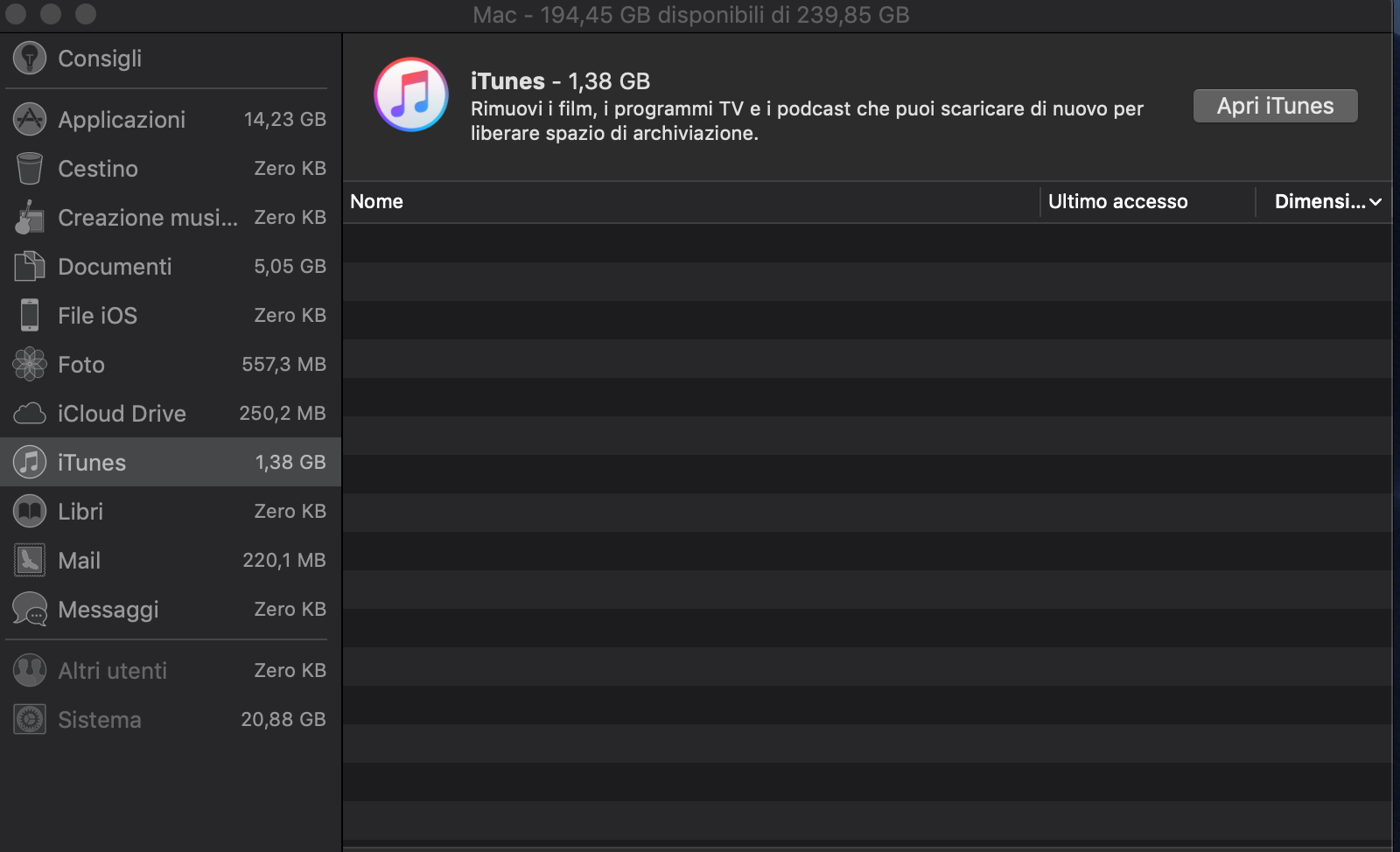This screenshot has width=1400, height=852.
Task: Click the Cestino trash bin icon
Action: [x=30, y=169]
